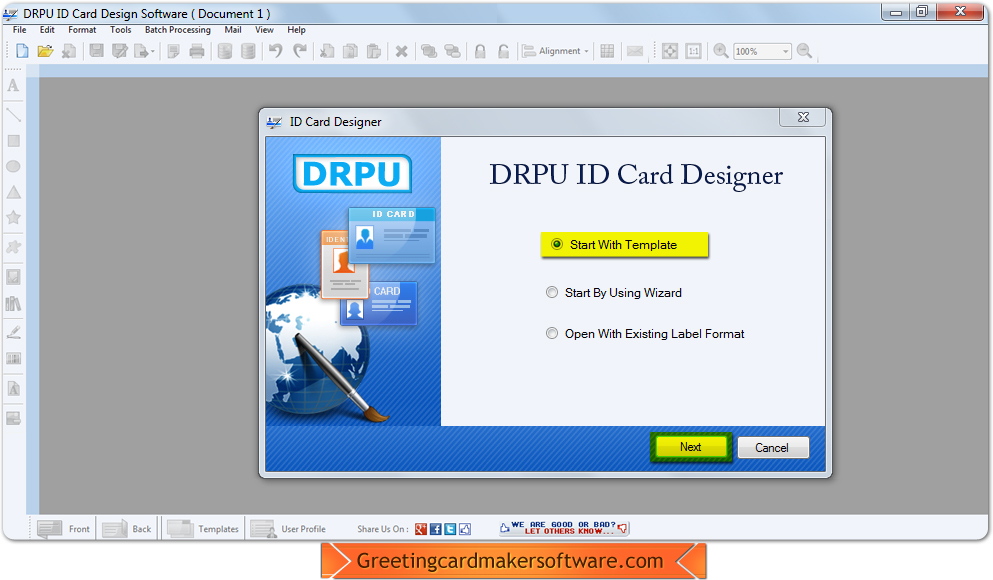Click the Cancel button in dialog
993x580 pixels.
tap(773, 448)
